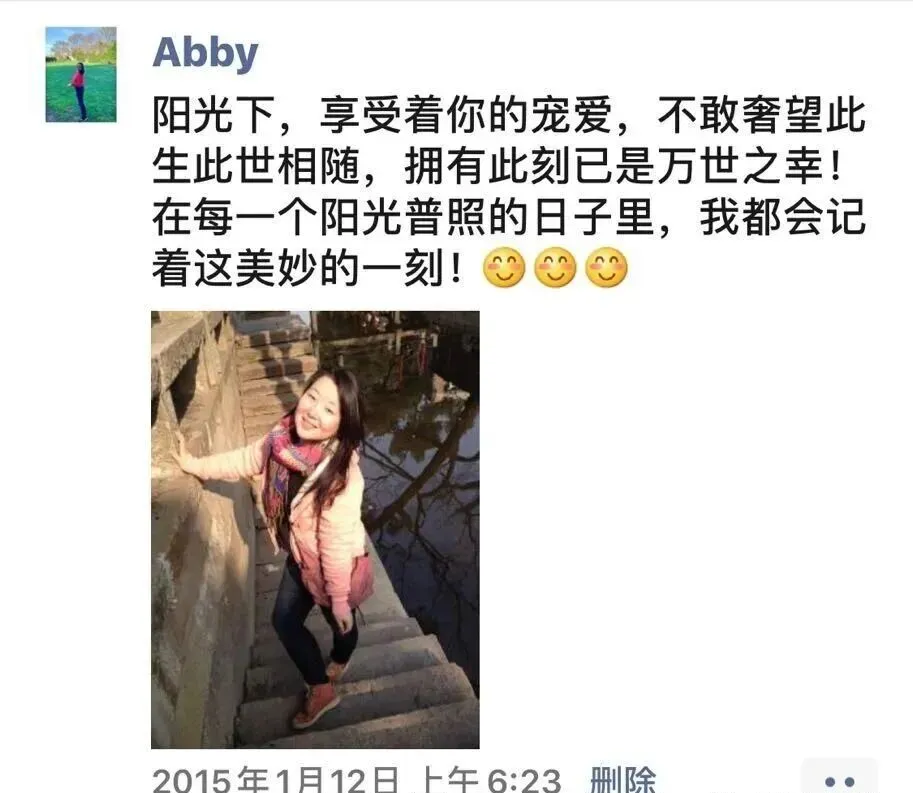913x793 pixels.
Task: Select the last blushing smiley emoji
Action: tap(607, 267)
